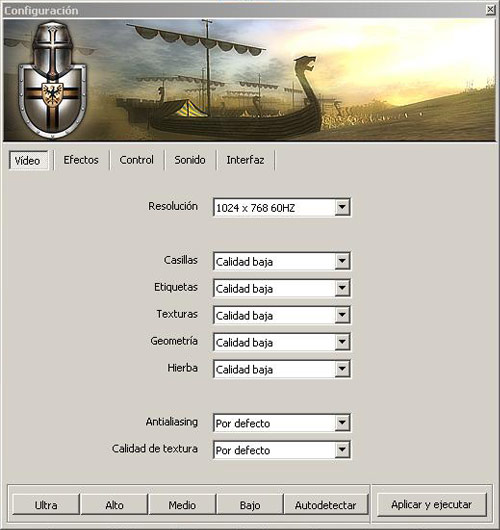
Task: Open the Etiquetas quality dropdown arrow
Action: coord(342,288)
